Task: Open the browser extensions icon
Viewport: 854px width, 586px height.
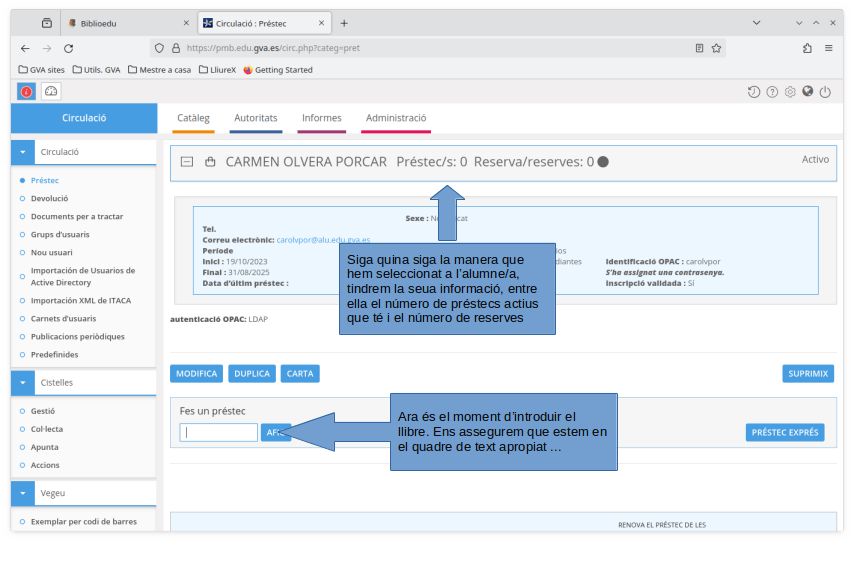Action: (807, 48)
